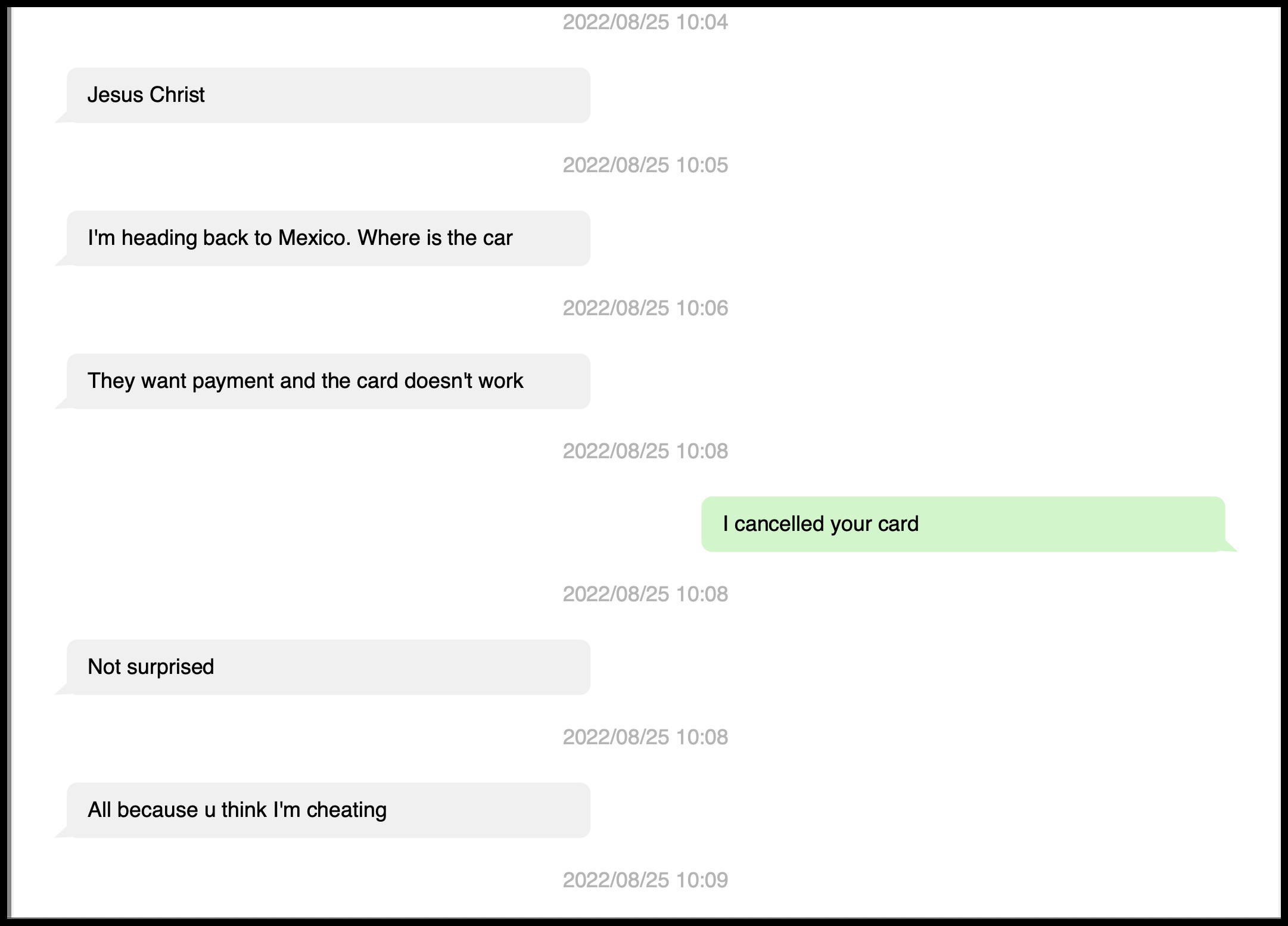Click the word 'Christ' in the first message
This screenshot has width=1288, height=926.
click(177, 95)
